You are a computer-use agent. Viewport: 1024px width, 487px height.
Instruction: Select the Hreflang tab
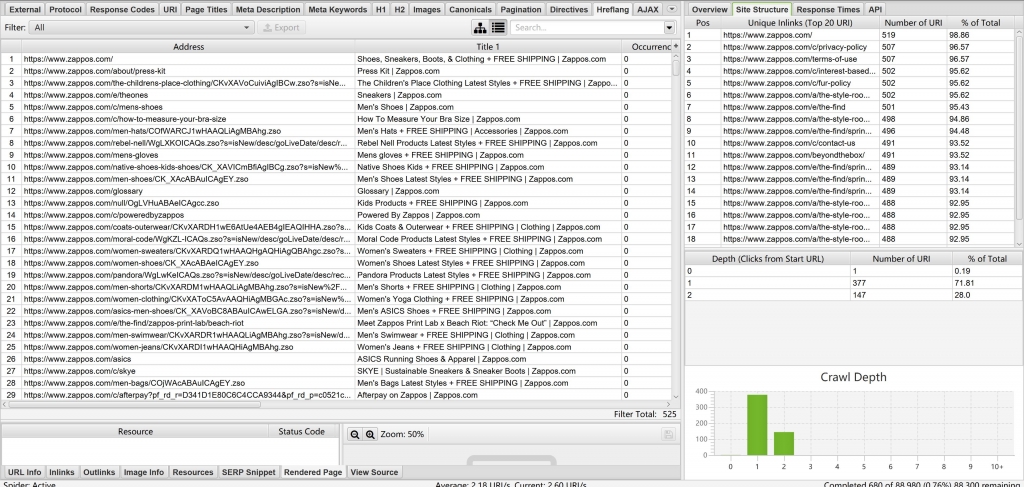613,10
